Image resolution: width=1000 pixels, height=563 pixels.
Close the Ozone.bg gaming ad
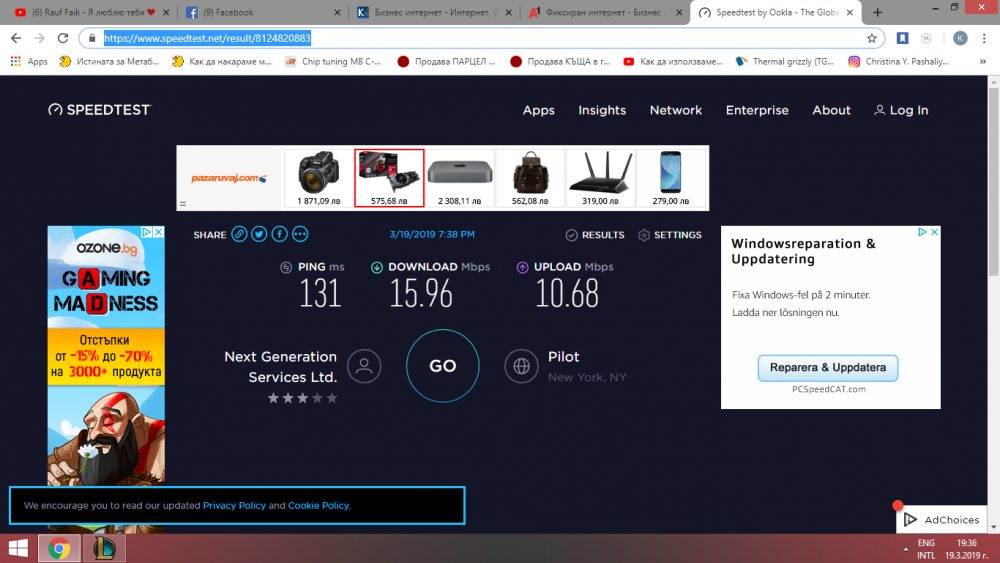pos(159,232)
